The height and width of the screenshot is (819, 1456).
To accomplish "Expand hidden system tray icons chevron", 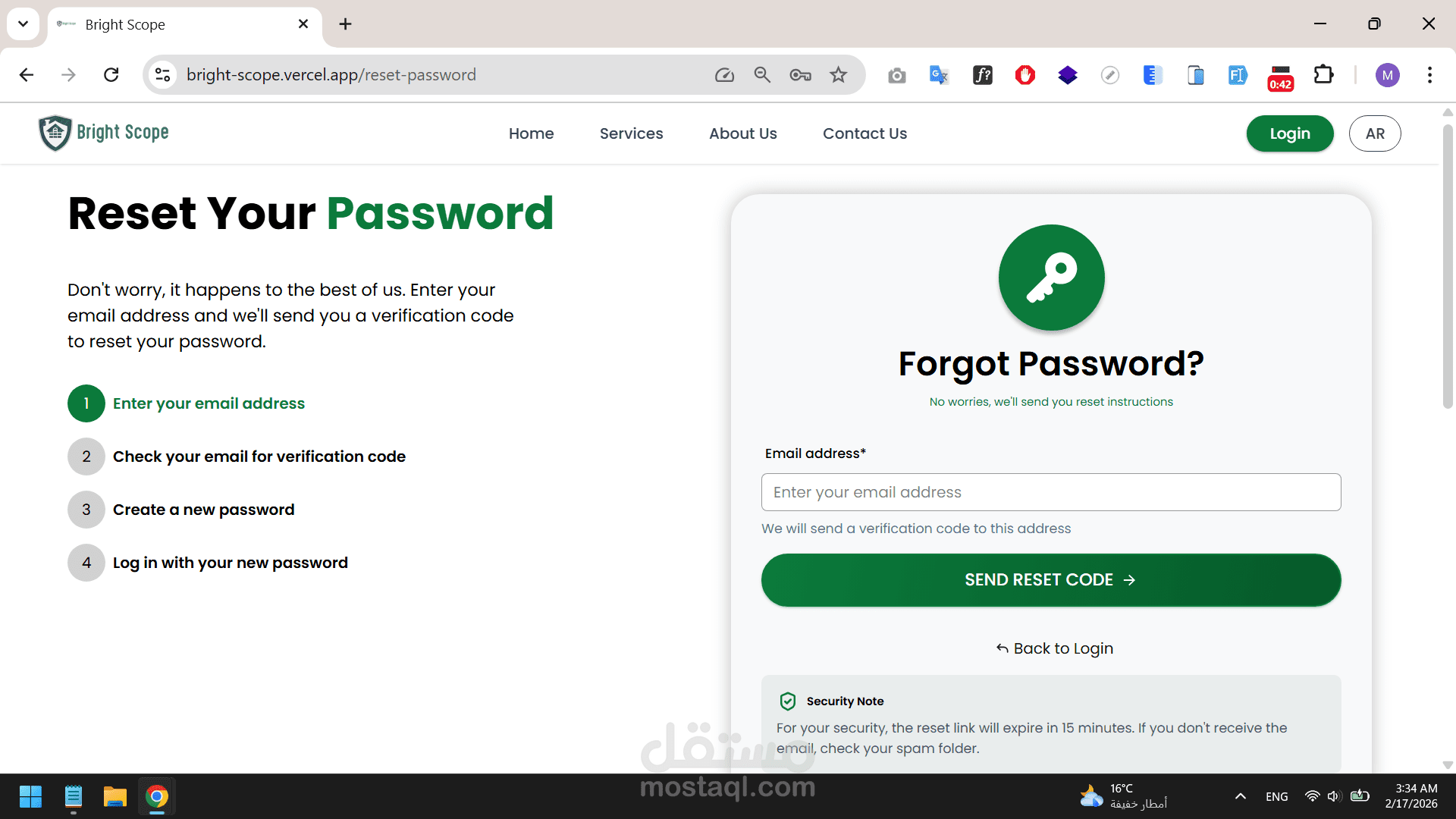I will (x=1240, y=796).
